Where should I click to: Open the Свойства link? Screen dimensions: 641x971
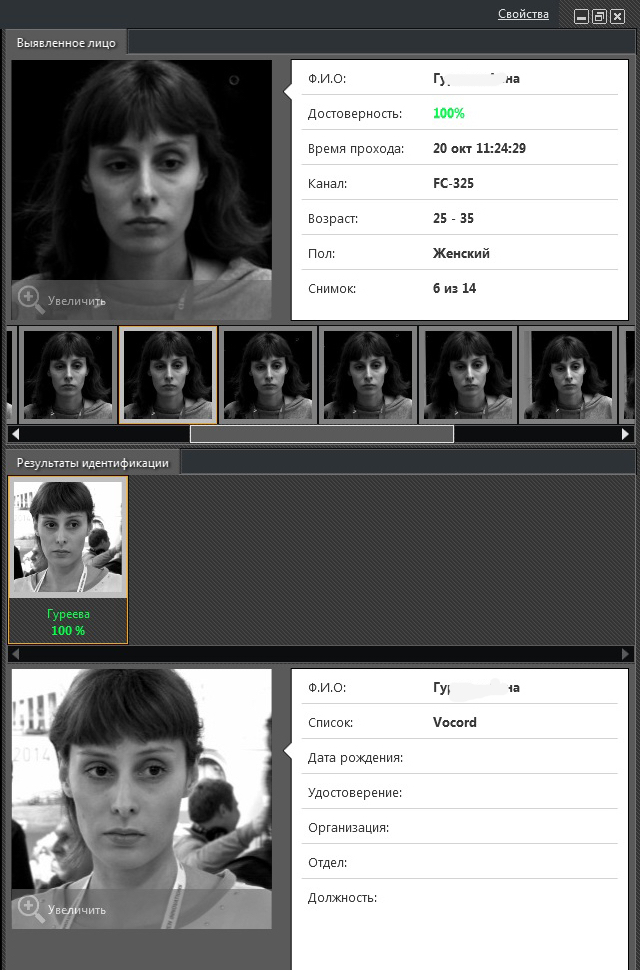[523, 14]
